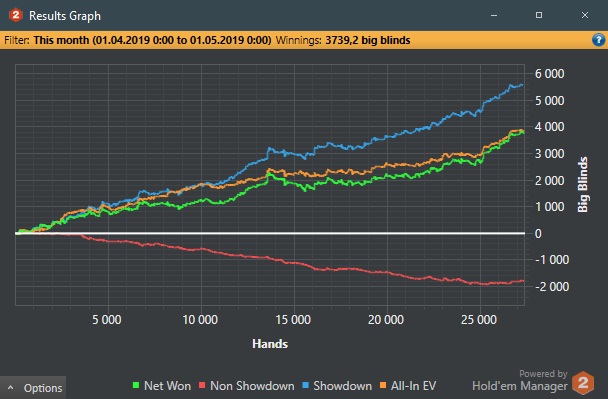This screenshot has height=399, width=608.
Task: Click the 'Powered by' text
Action: point(543,374)
